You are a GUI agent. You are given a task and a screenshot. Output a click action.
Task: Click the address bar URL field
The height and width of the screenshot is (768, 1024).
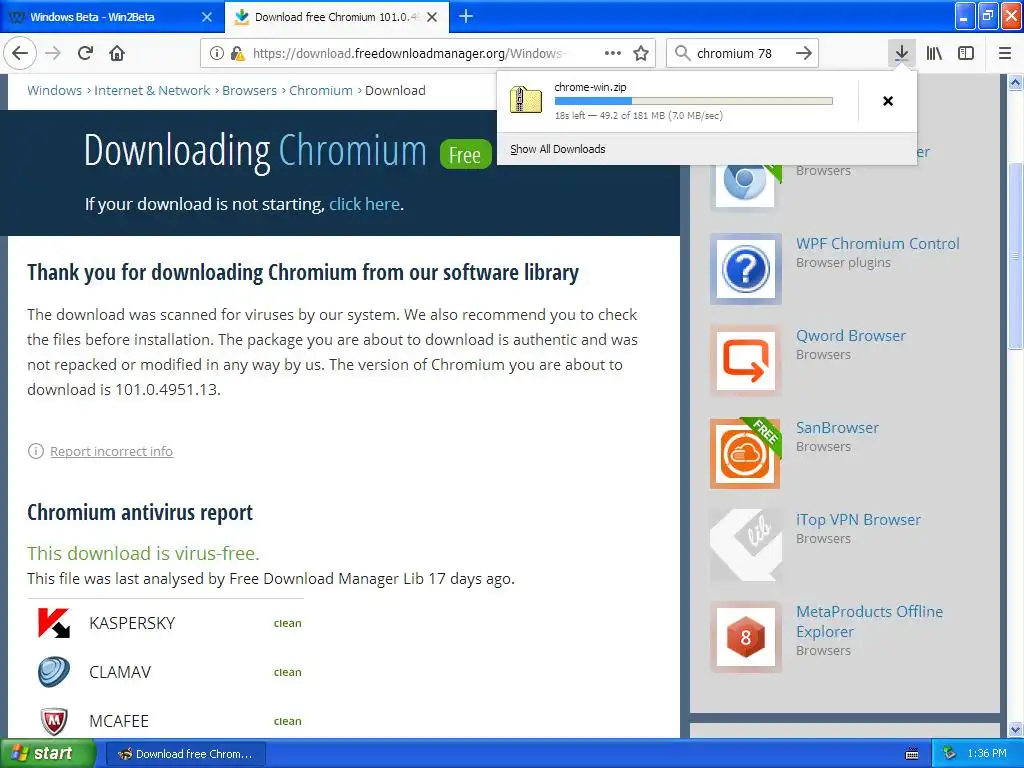(x=428, y=54)
